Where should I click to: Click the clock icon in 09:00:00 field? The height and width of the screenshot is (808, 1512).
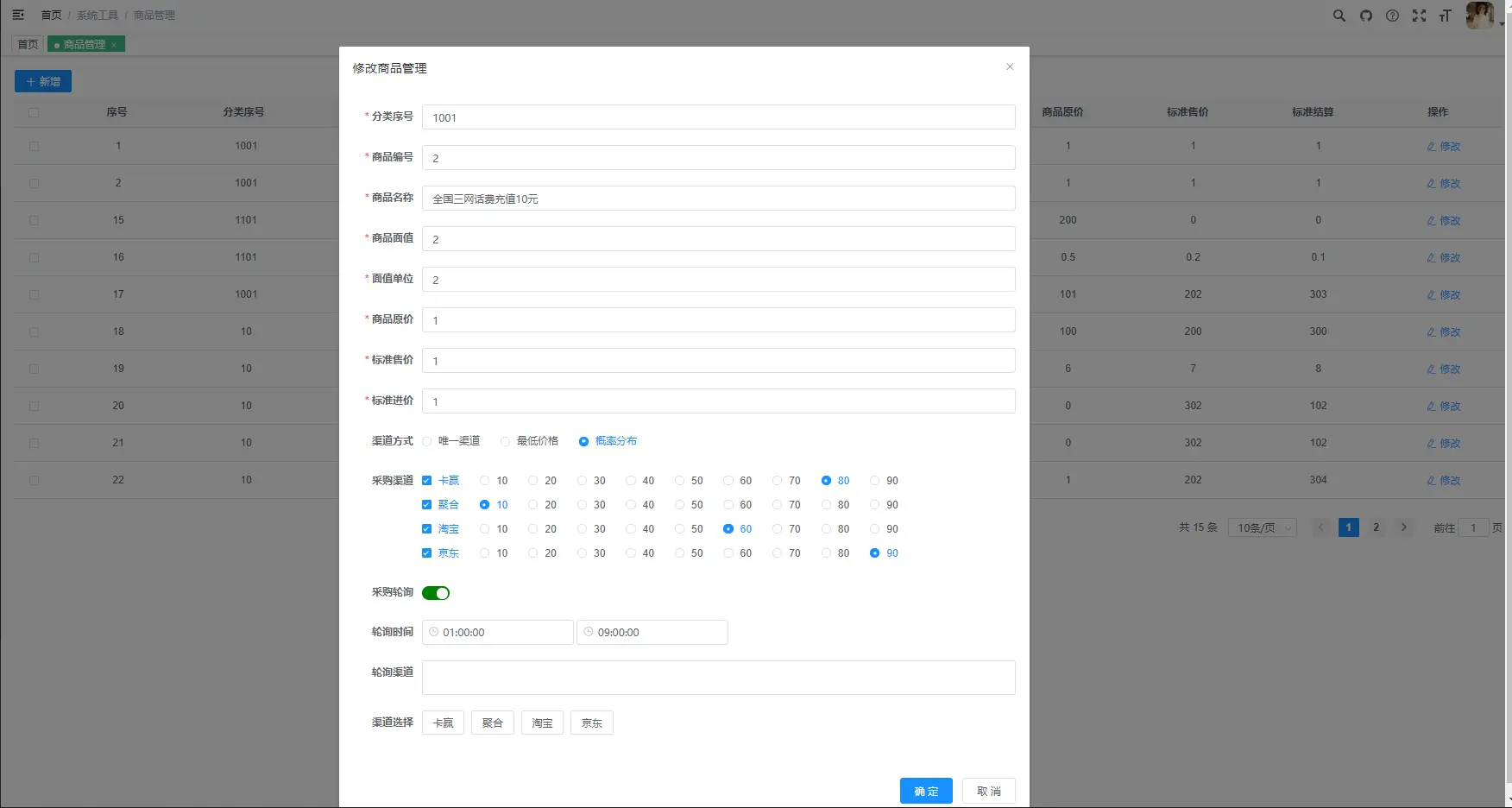pyautogui.click(x=589, y=632)
